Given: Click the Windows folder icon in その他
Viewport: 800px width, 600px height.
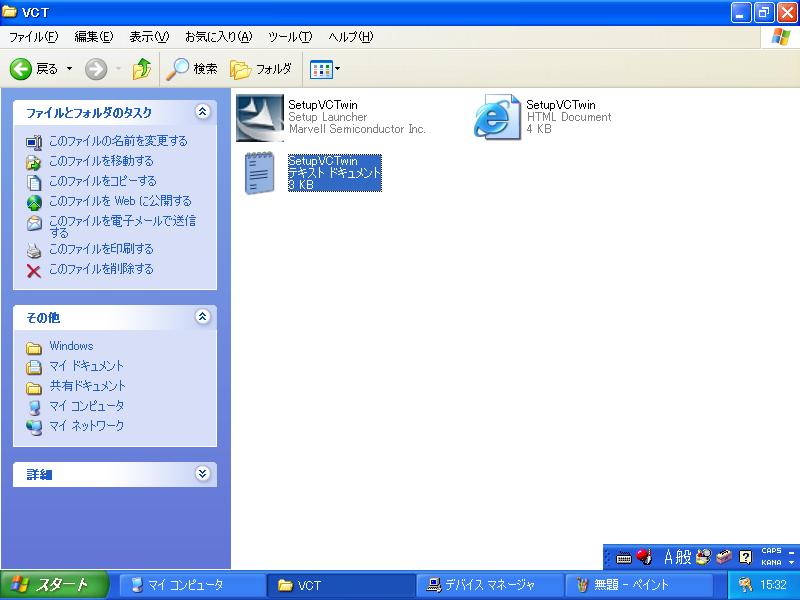Looking at the screenshot, I should (34, 348).
